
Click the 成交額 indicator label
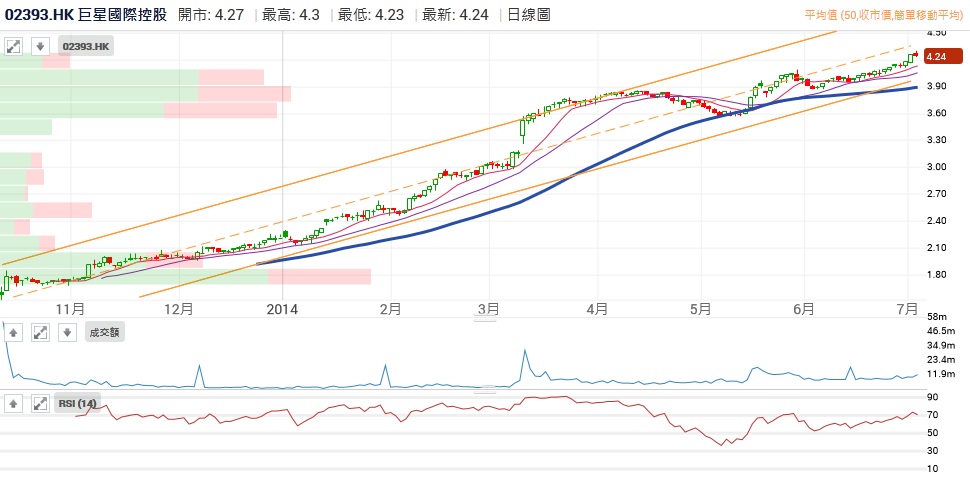tap(104, 332)
